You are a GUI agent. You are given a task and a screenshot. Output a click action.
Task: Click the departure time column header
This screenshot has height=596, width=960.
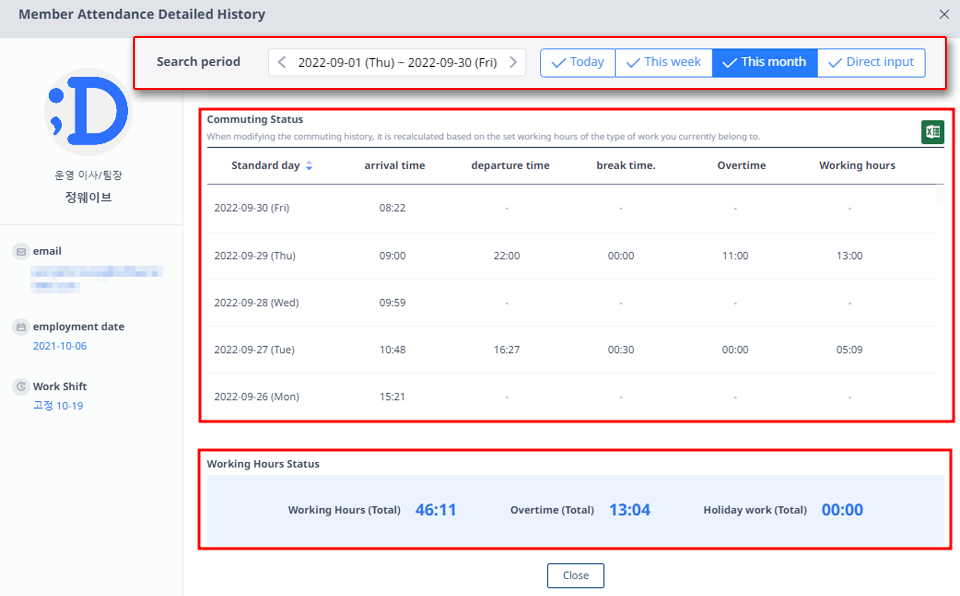click(x=510, y=165)
